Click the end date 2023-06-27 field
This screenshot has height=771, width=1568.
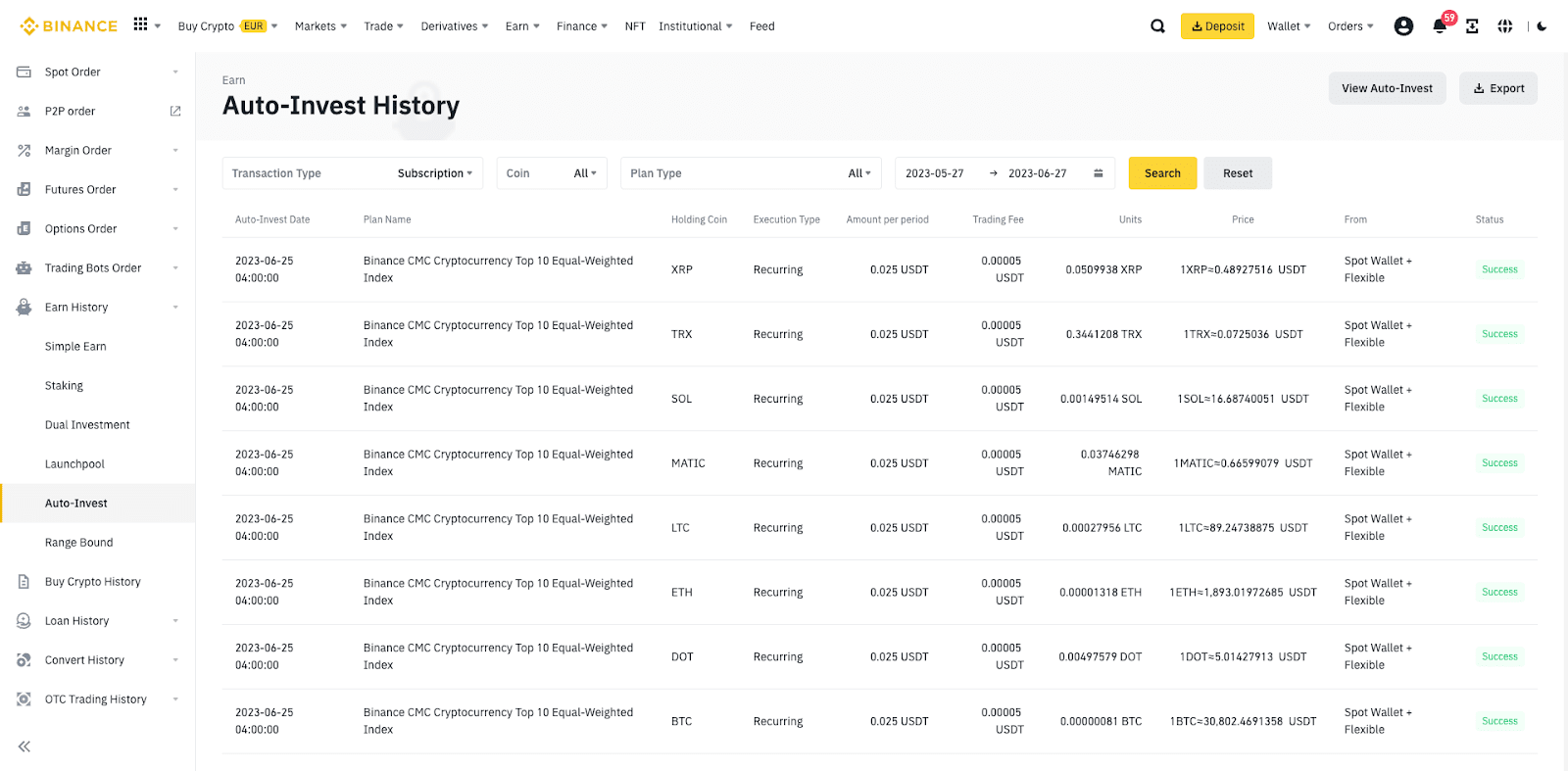[x=1038, y=173]
